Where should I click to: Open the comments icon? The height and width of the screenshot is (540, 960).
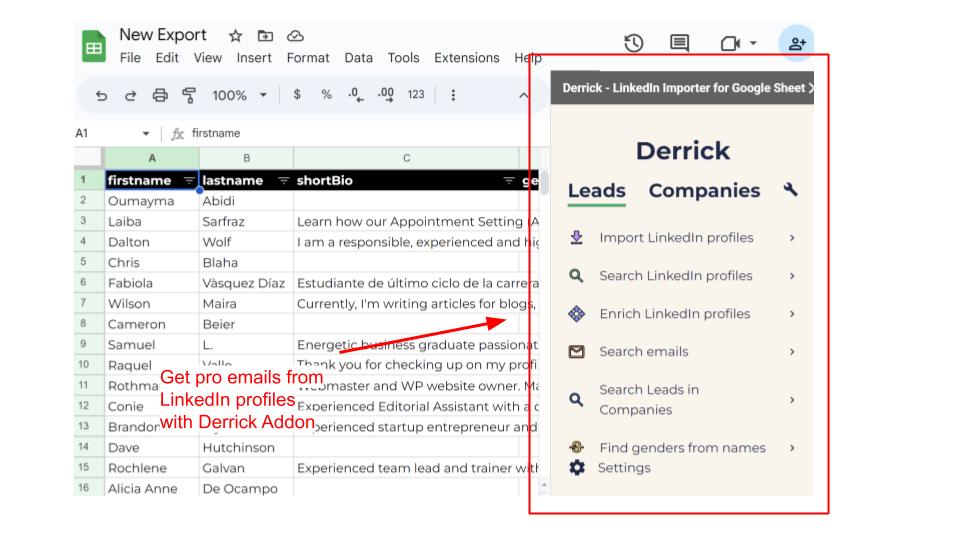(x=680, y=43)
